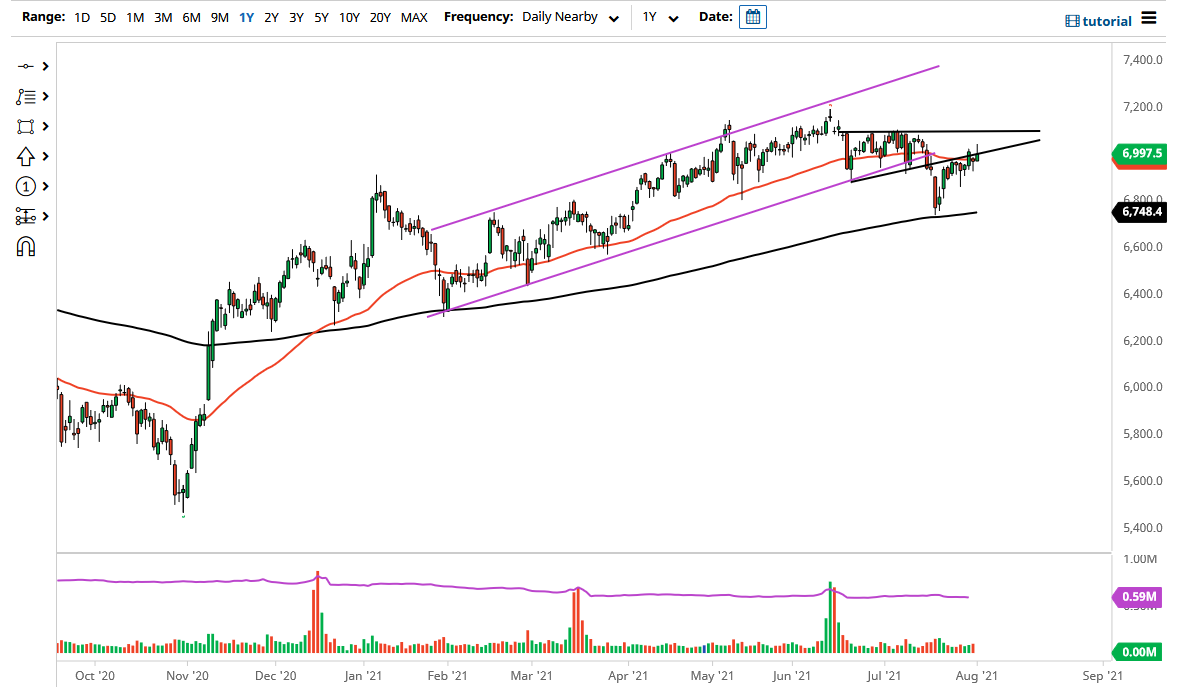Open the 1Y period dropdown
Image resolution: width=1178 pixels, height=697 pixels.
tap(660, 17)
